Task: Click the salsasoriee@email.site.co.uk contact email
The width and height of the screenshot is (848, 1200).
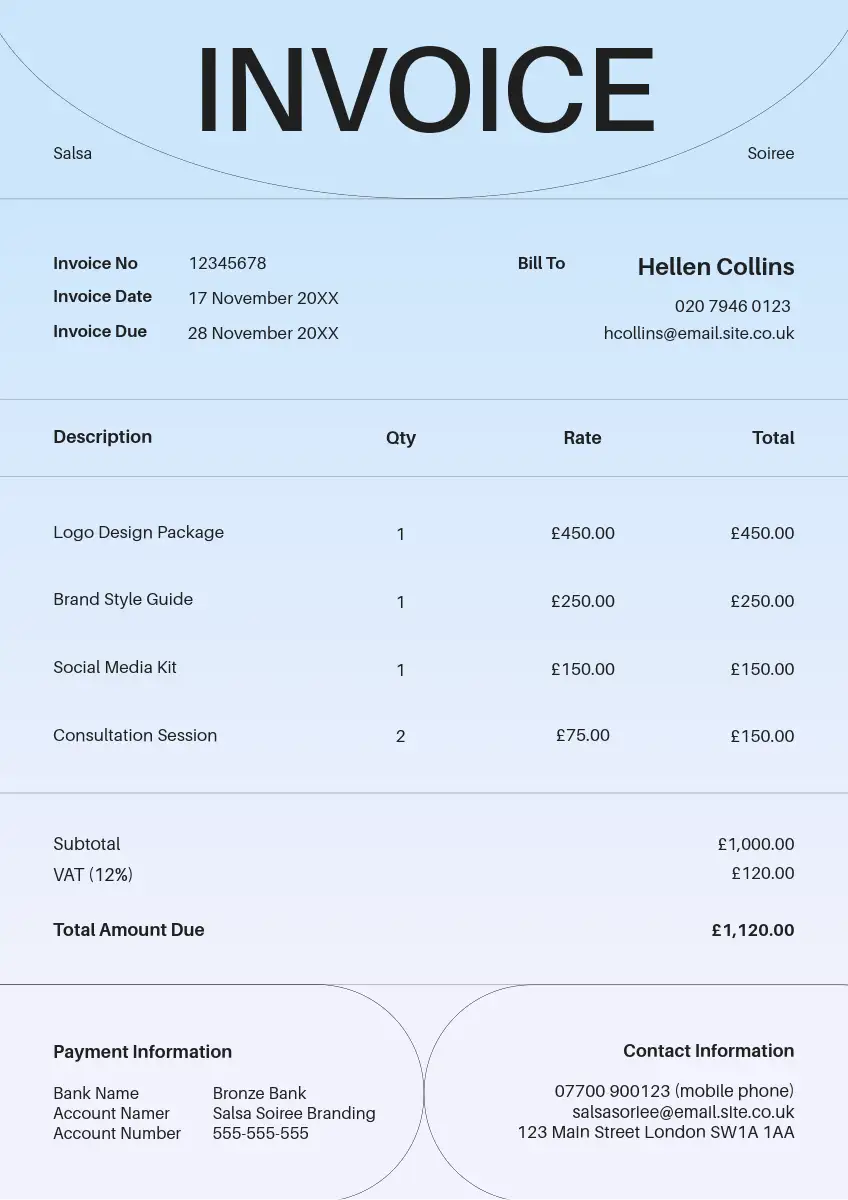Action: [682, 1112]
